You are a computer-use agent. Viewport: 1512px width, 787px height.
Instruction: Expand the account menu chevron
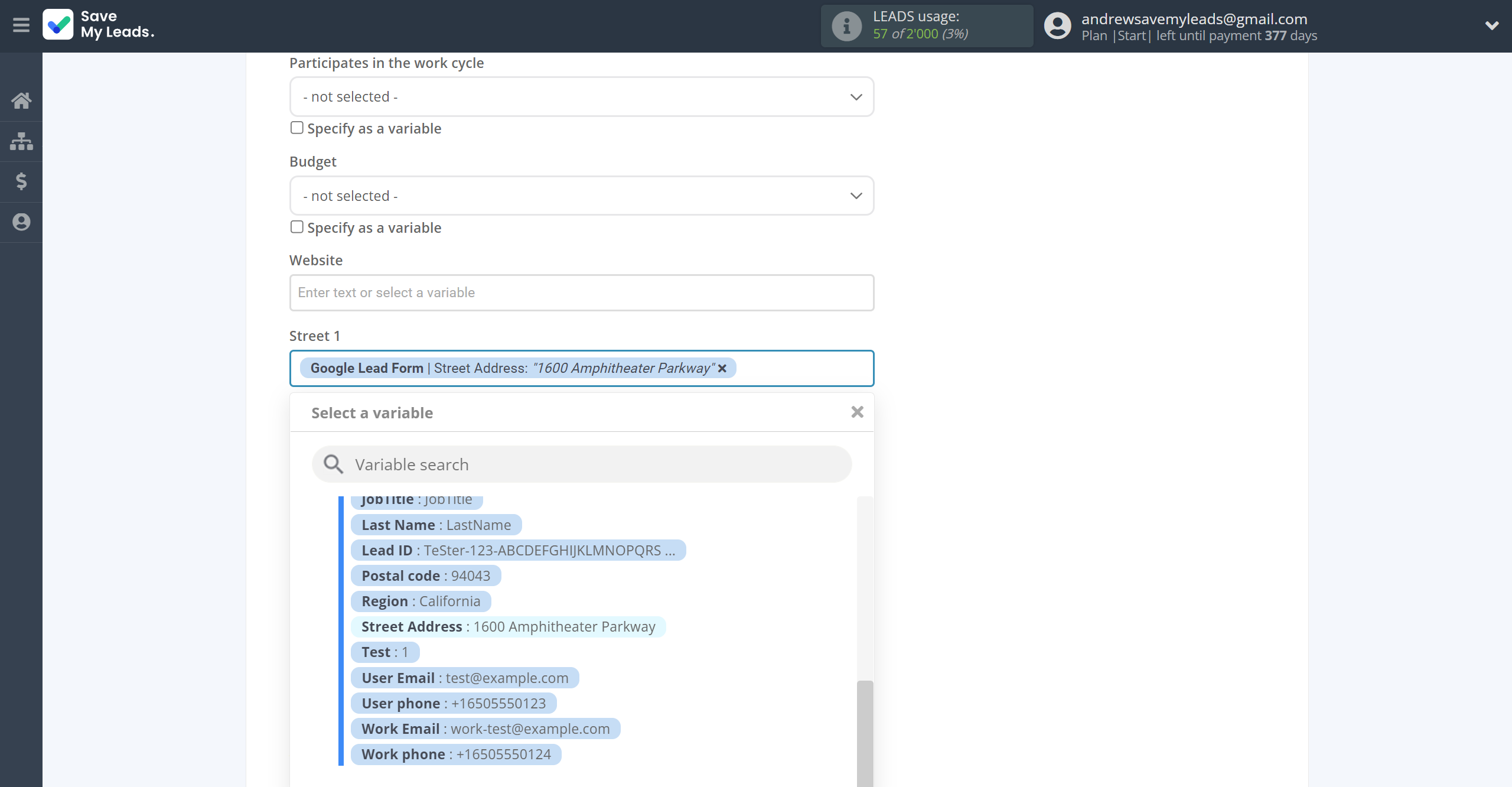pyautogui.click(x=1492, y=25)
